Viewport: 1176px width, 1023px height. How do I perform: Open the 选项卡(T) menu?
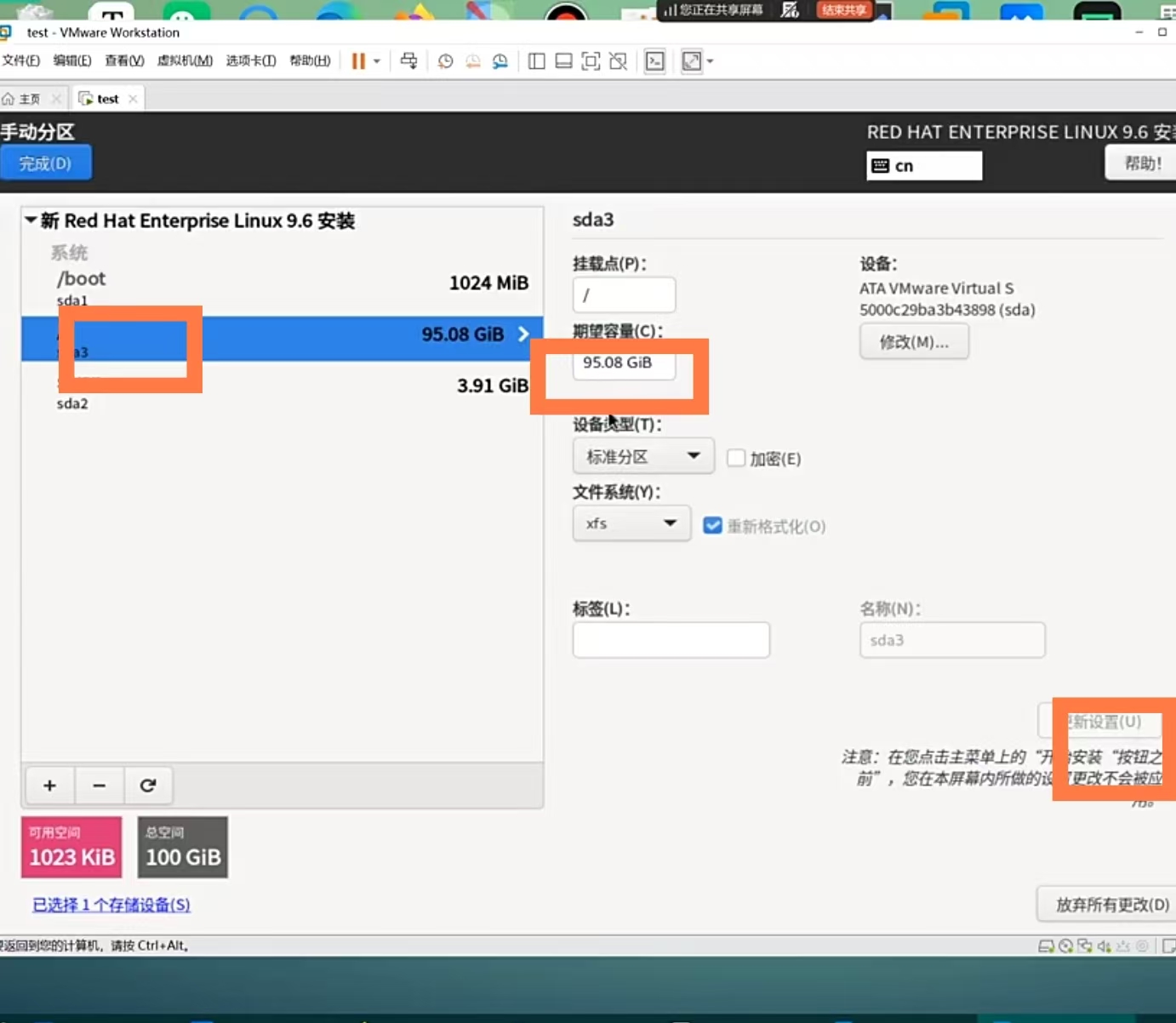251,60
